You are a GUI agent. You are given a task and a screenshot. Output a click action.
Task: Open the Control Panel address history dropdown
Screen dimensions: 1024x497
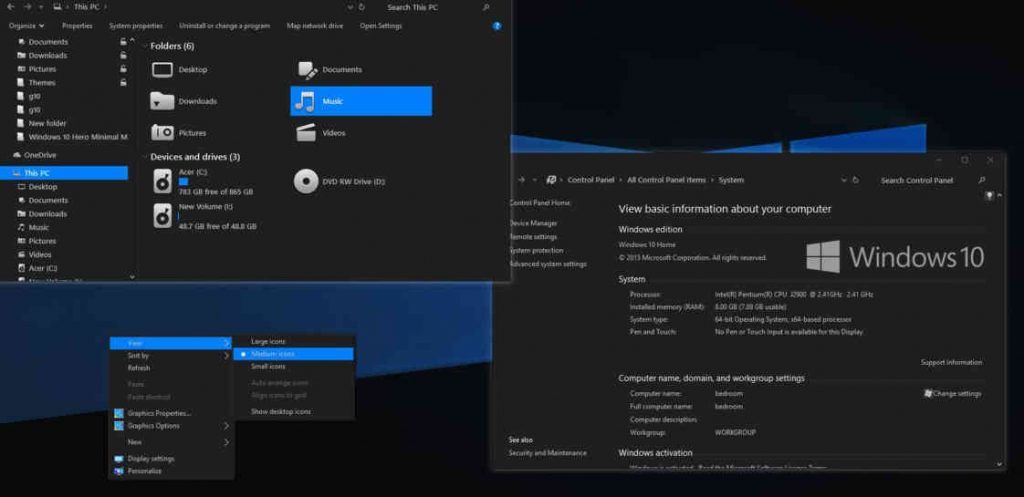pos(843,180)
